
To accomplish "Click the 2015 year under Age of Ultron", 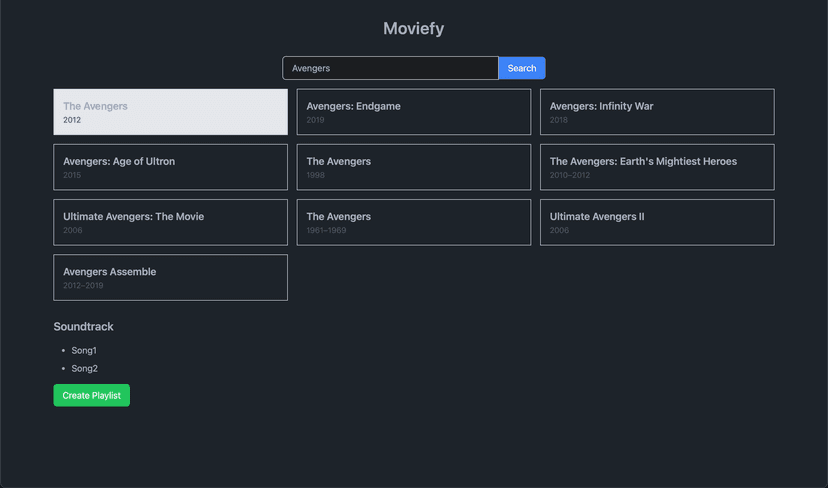I will [x=72, y=176].
